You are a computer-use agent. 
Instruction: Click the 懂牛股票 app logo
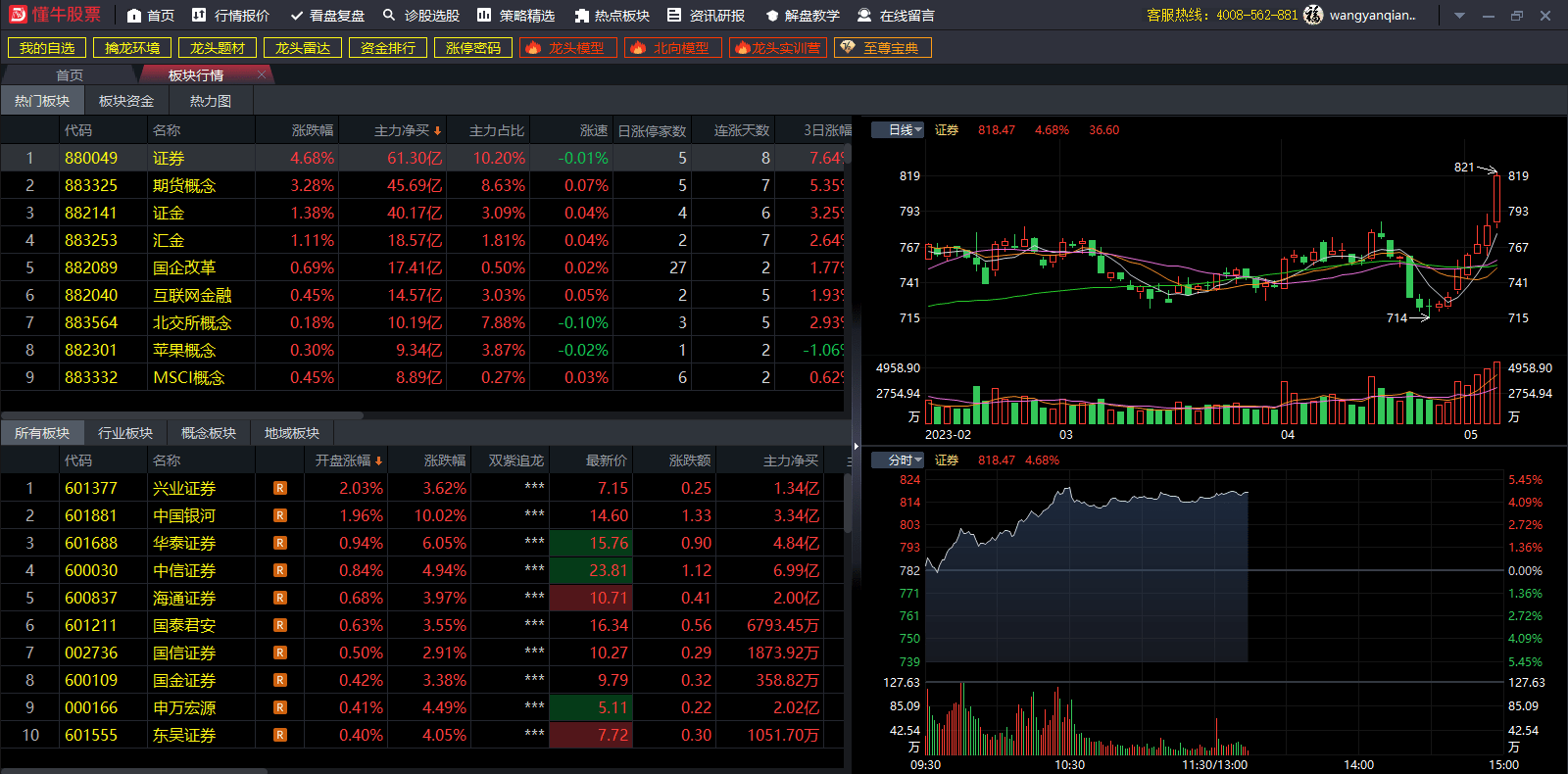click(x=55, y=15)
